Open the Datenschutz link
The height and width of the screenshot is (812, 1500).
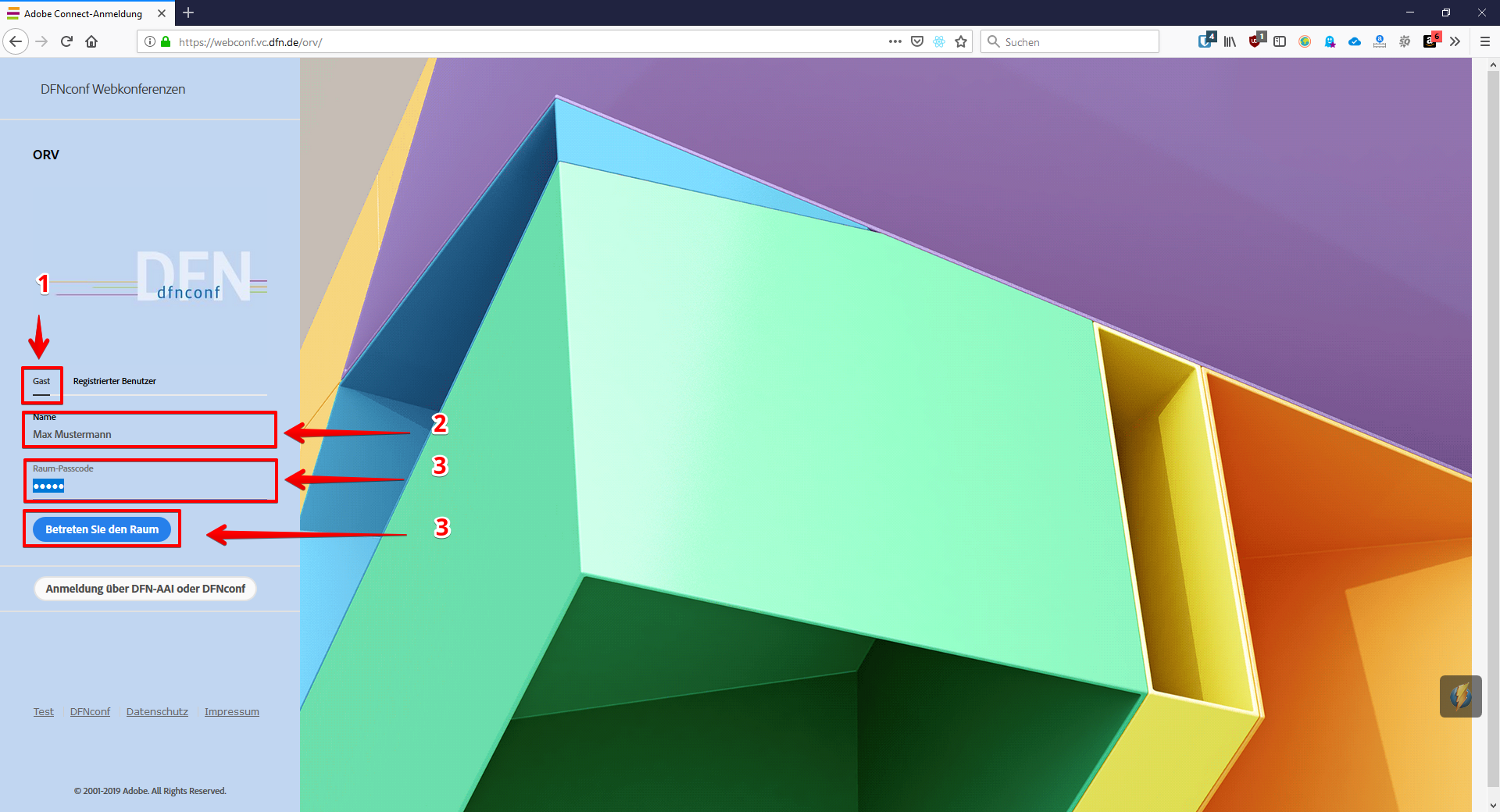point(157,712)
